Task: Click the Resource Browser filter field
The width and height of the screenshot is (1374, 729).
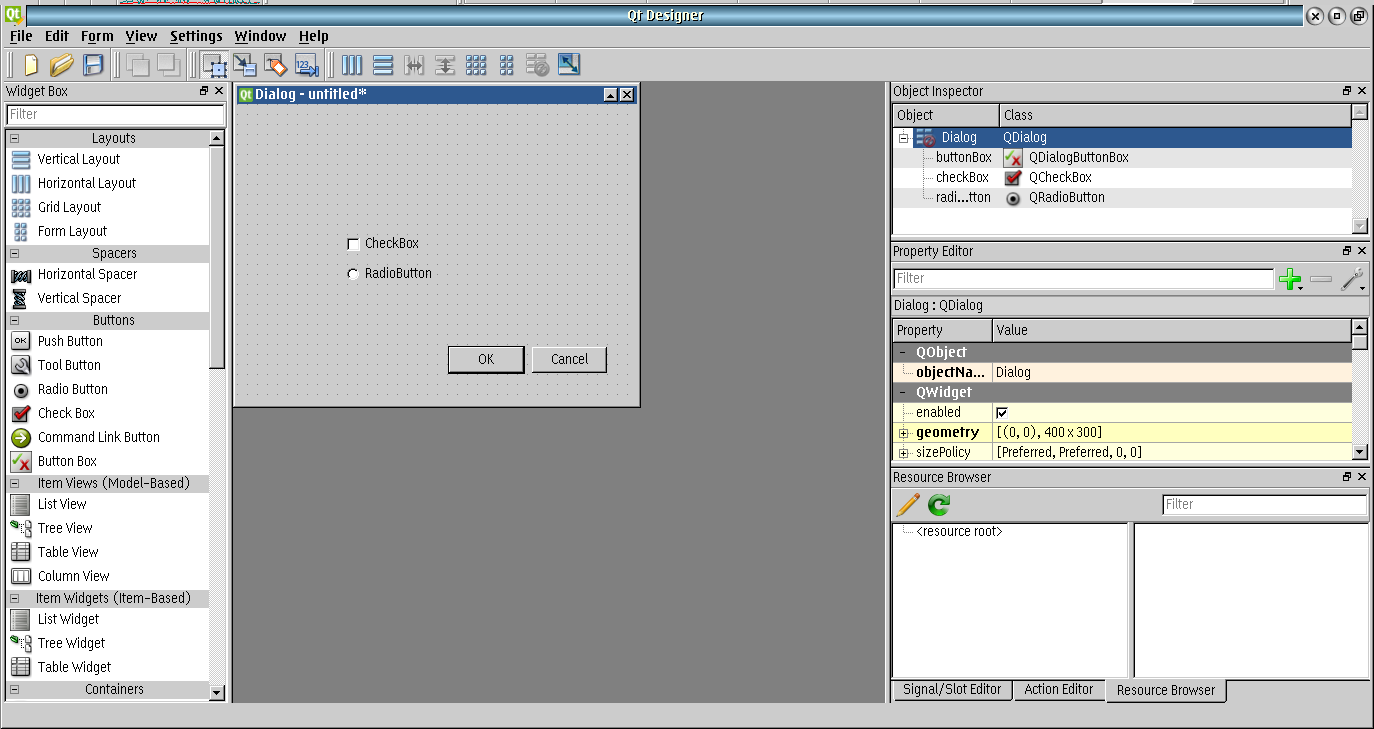Action: point(1265,505)
